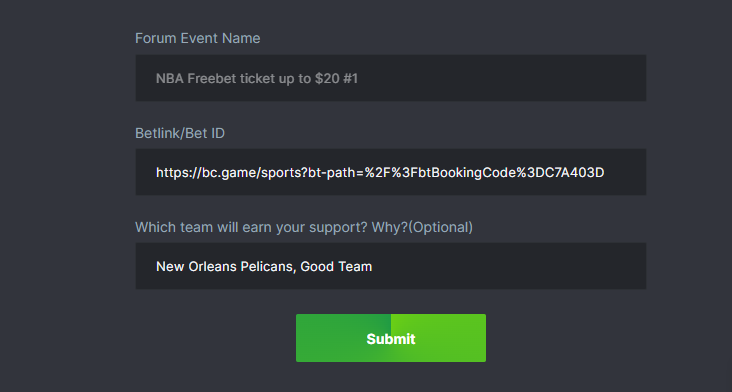
Task: Focus the Forum Event Name input field
Action: [x=391, y=78]
